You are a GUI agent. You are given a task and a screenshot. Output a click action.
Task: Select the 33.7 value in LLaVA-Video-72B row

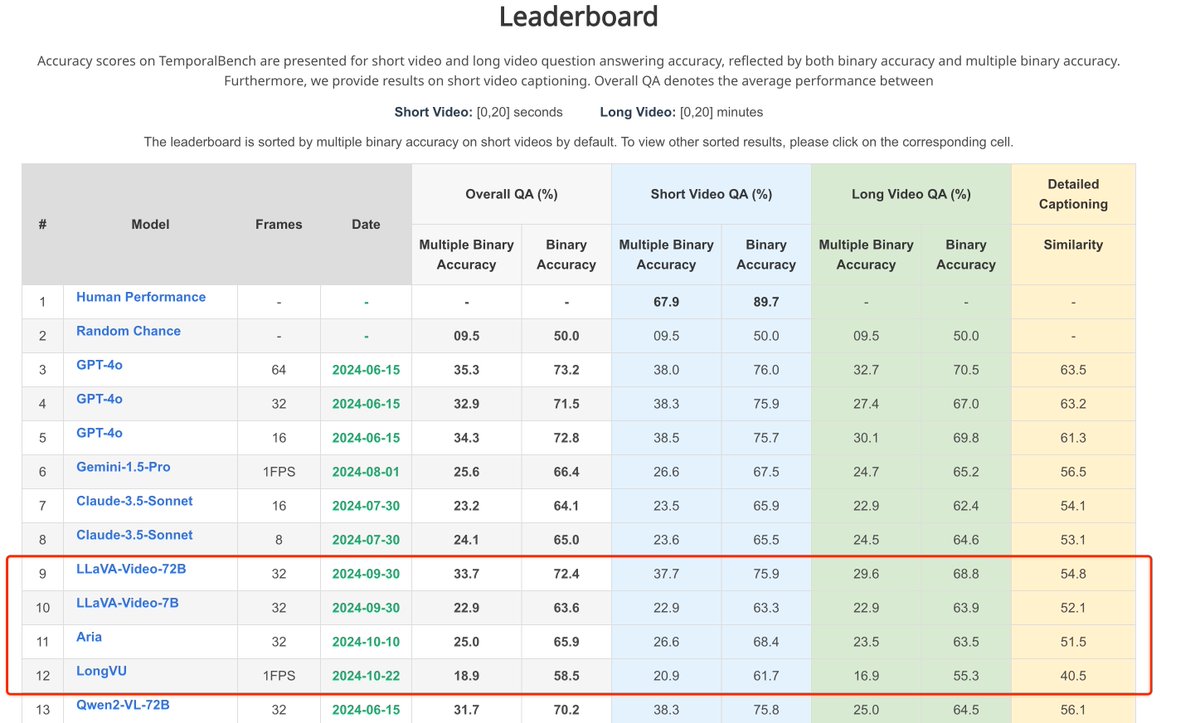coord(466,574)
